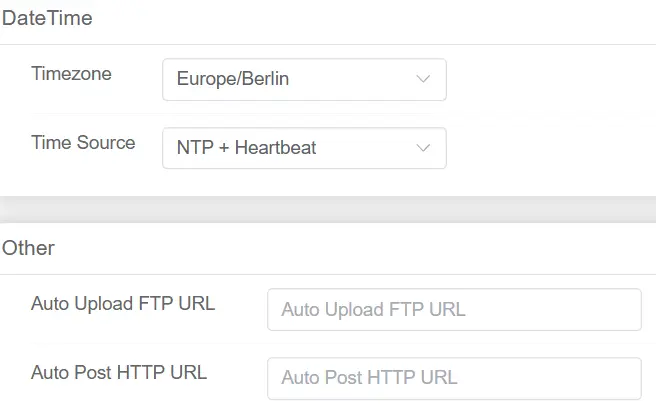
Task: Click the gray gap between DateTime and Other
Action: 328,209
